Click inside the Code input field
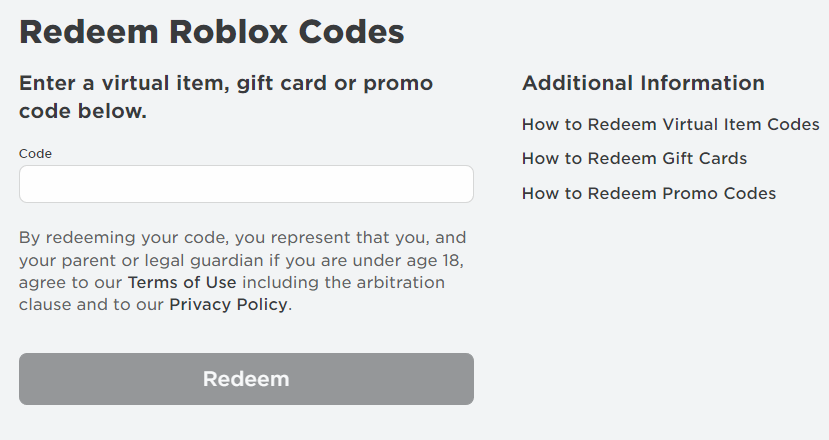This screenshot has height=440, width=829. coord(246,184)
